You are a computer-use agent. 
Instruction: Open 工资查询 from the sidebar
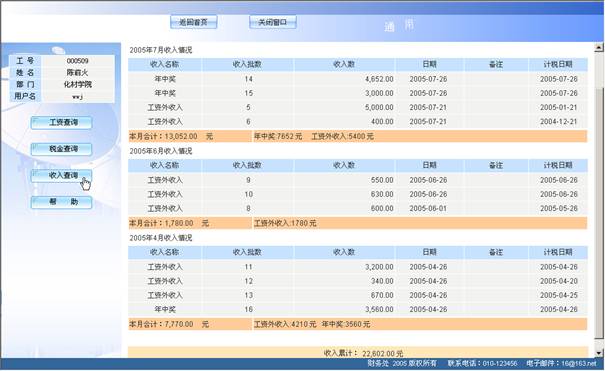pyautogui.click(x=61, y=123)
